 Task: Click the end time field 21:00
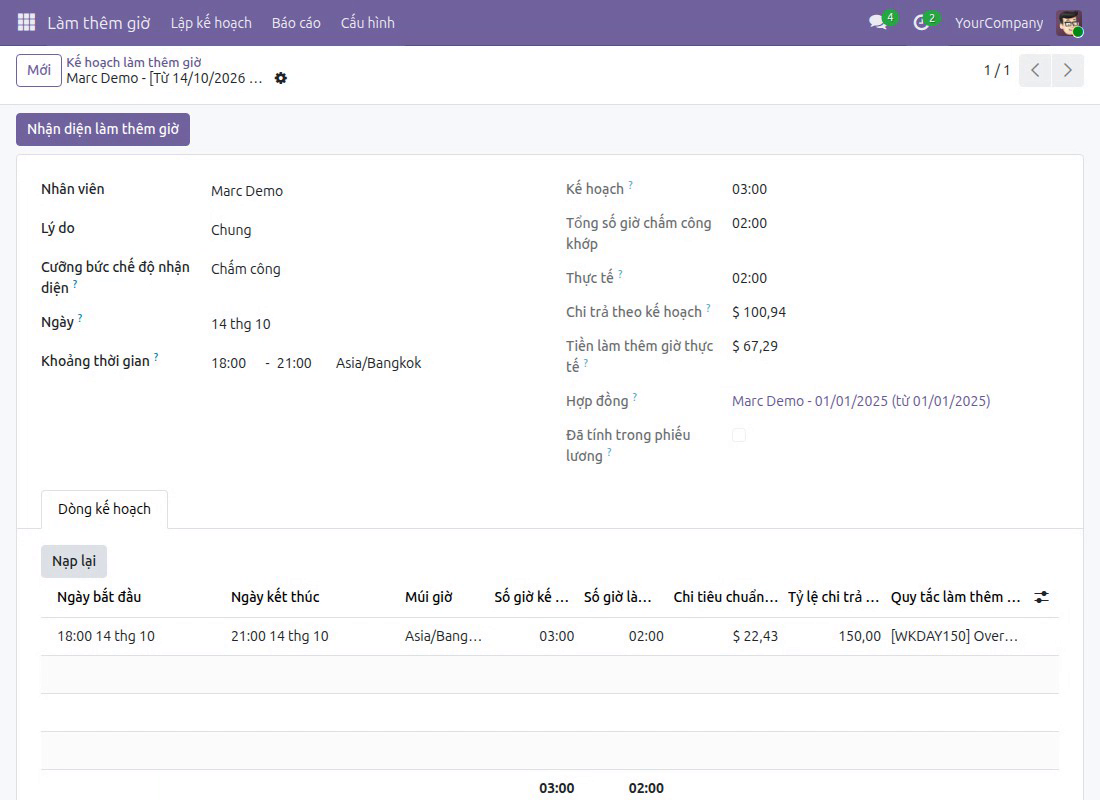point(294,363)
